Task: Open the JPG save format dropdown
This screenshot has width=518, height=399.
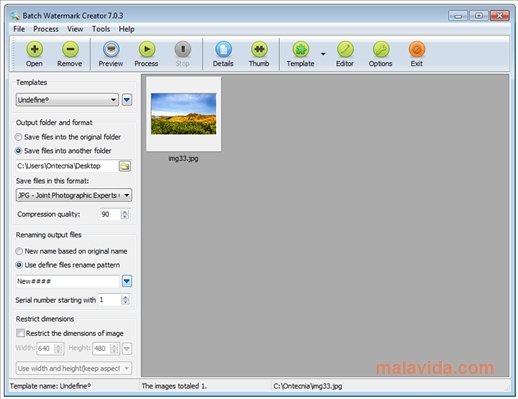Action: point(74,195)
